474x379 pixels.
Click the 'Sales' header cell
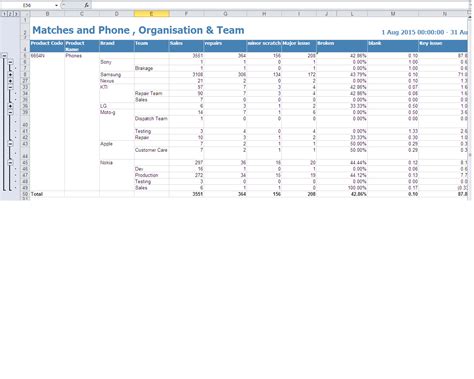pyautogui.click(x=186, y=46)
